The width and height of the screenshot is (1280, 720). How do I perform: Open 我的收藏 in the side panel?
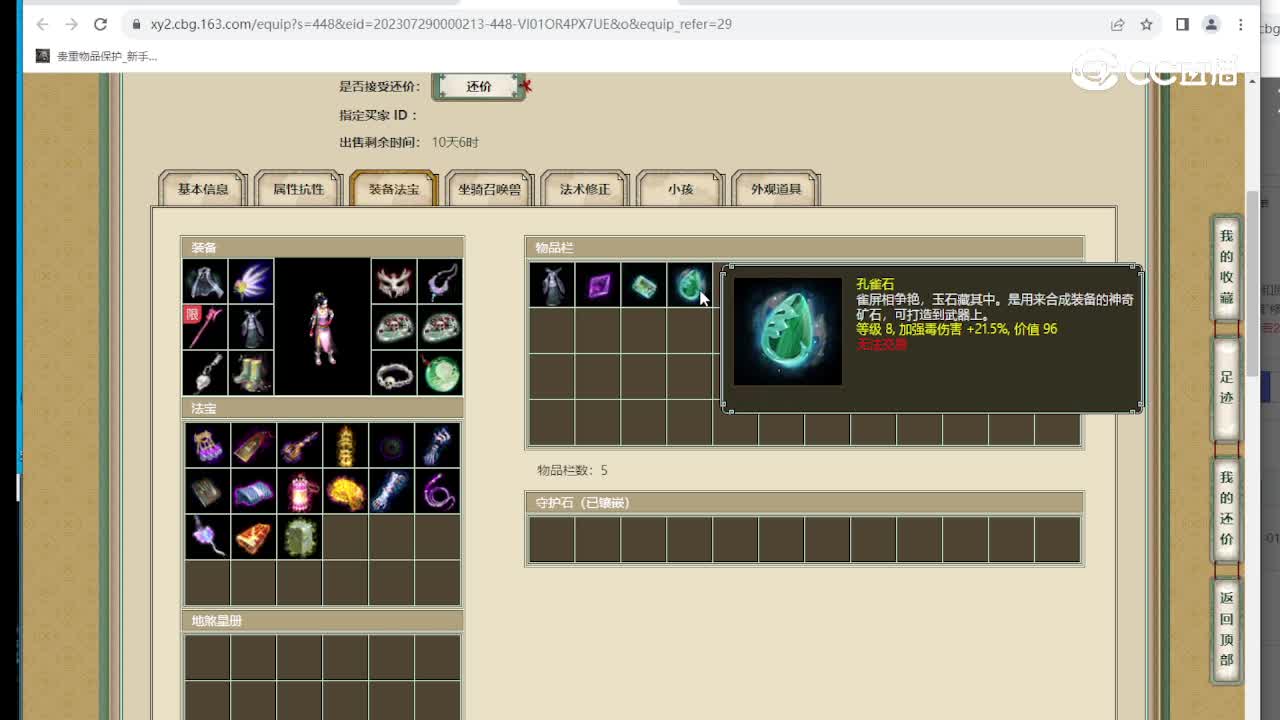1227,267
